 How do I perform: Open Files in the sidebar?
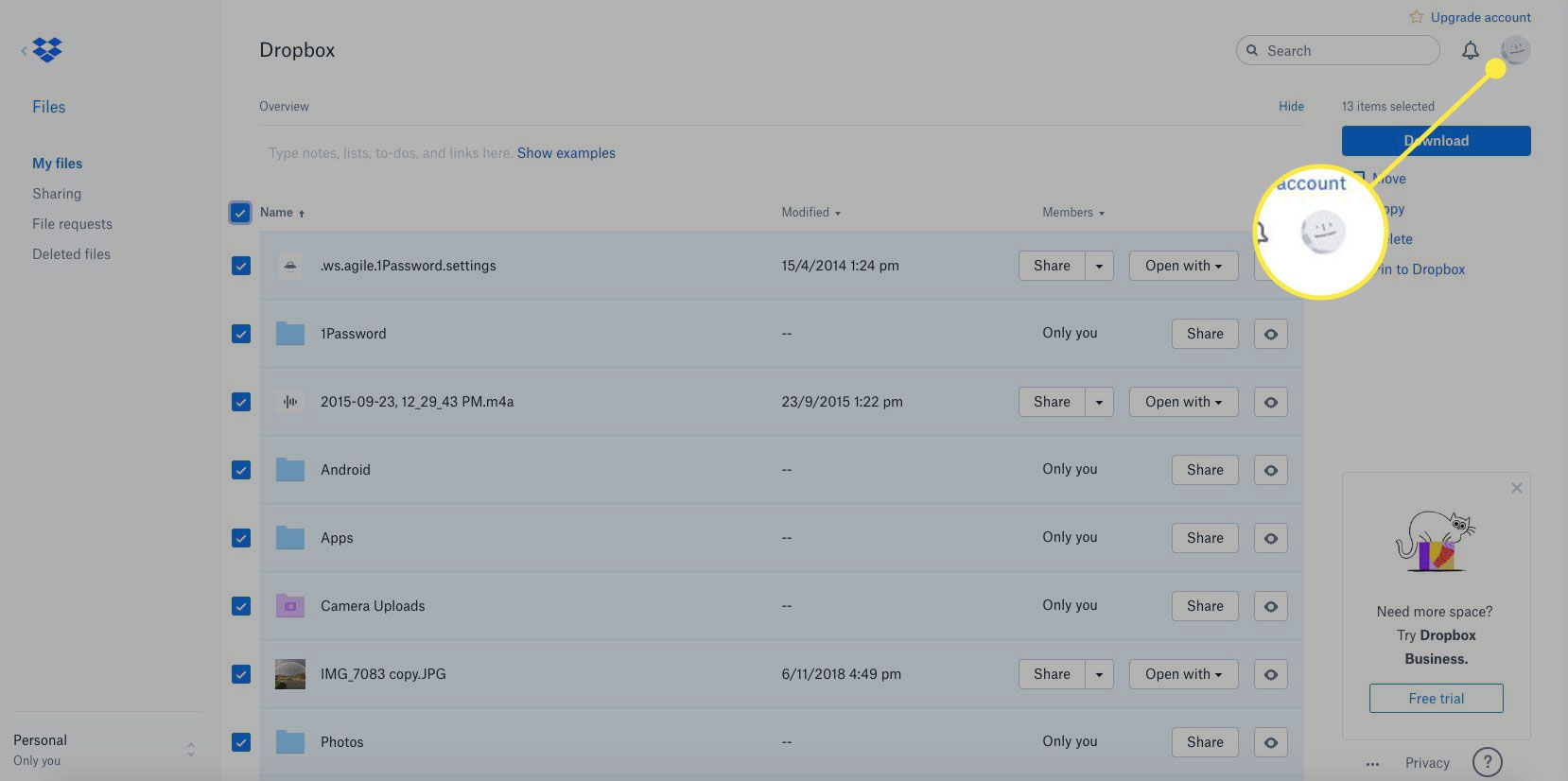[x=49, y=107]
